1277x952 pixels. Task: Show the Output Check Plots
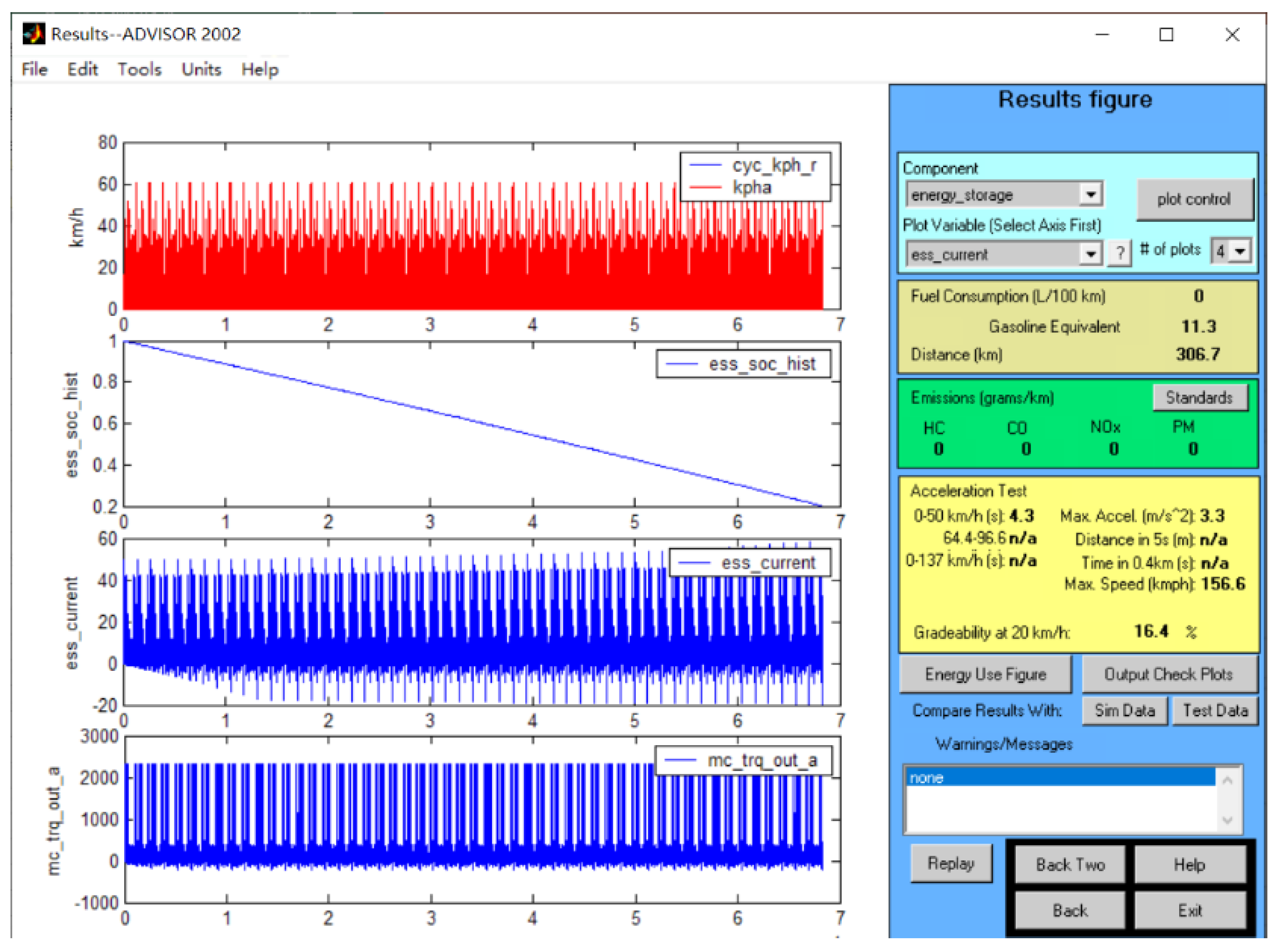click(x=1168, y=674)
